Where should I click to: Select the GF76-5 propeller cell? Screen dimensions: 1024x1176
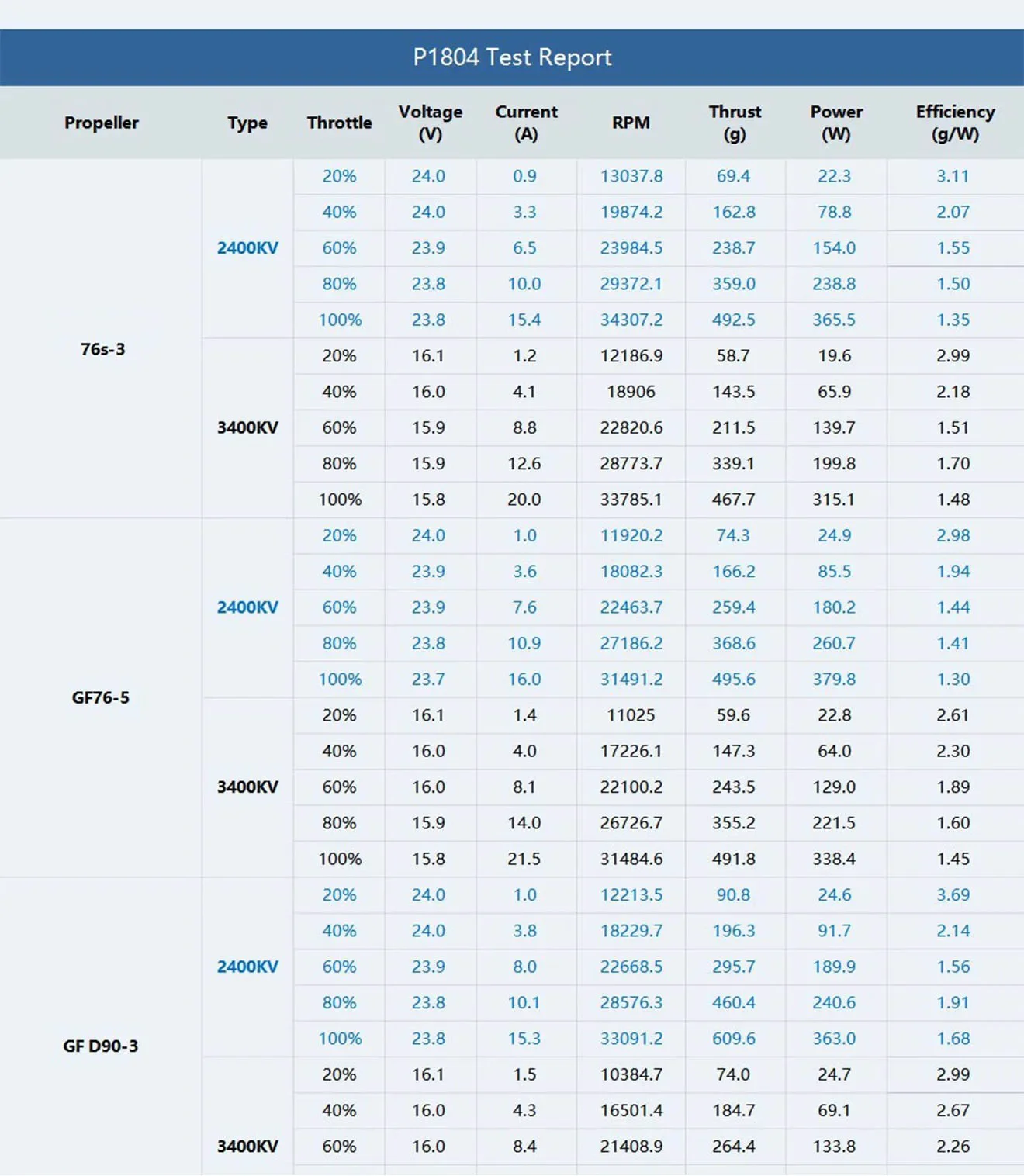(101, 697)
